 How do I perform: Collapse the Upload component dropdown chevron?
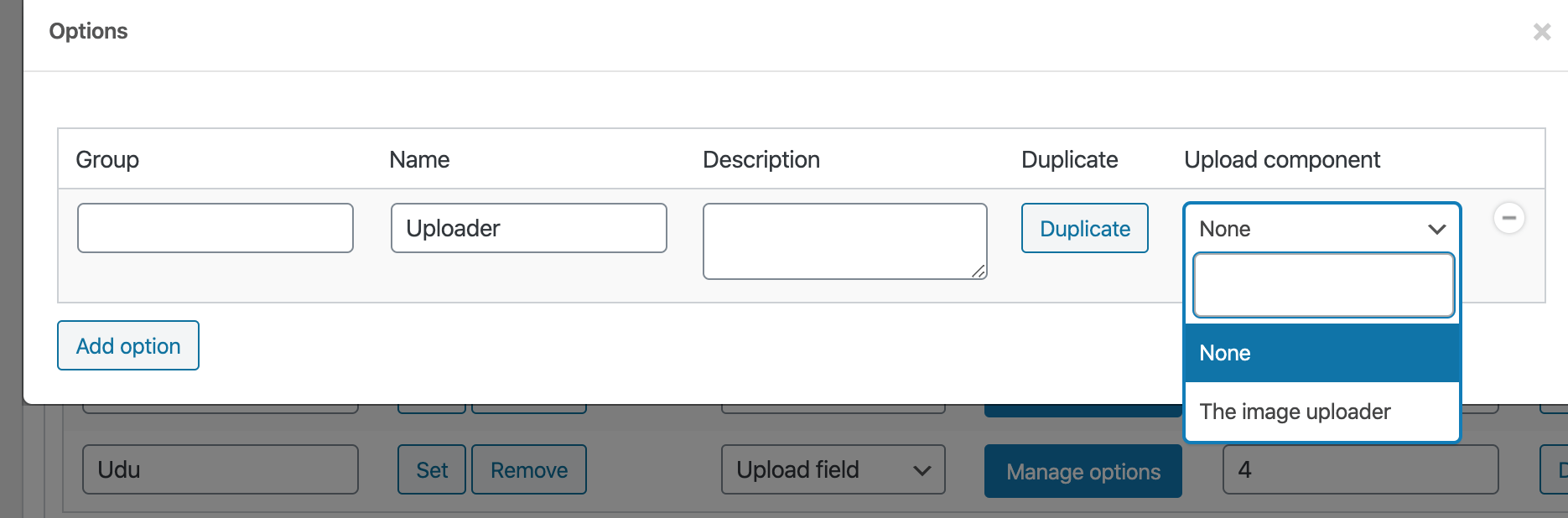click(x=1436, y=229)
